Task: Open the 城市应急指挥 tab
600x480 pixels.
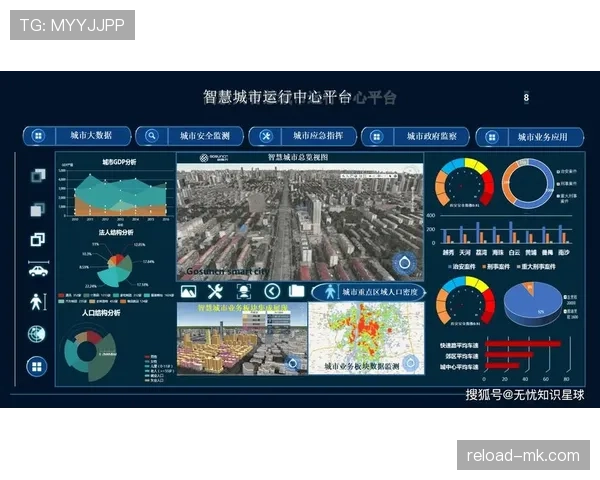Action: click(x=303, y=137)
